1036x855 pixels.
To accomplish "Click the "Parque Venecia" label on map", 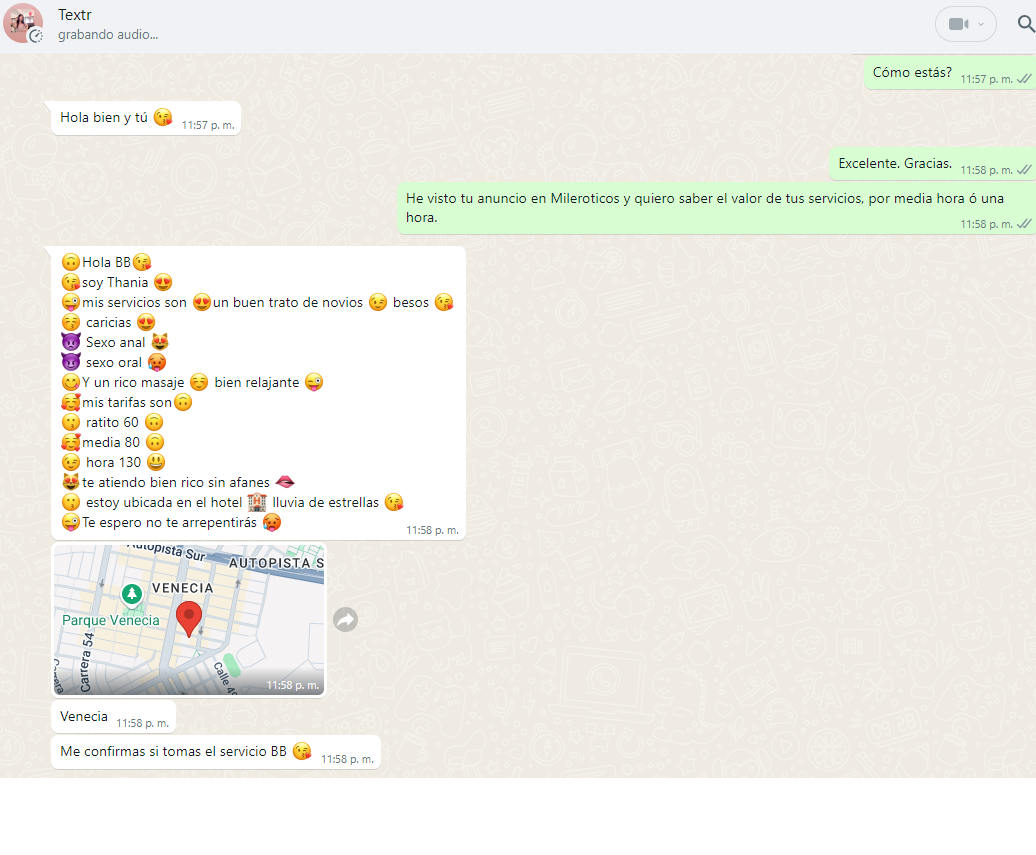I will tap(110, 620).
